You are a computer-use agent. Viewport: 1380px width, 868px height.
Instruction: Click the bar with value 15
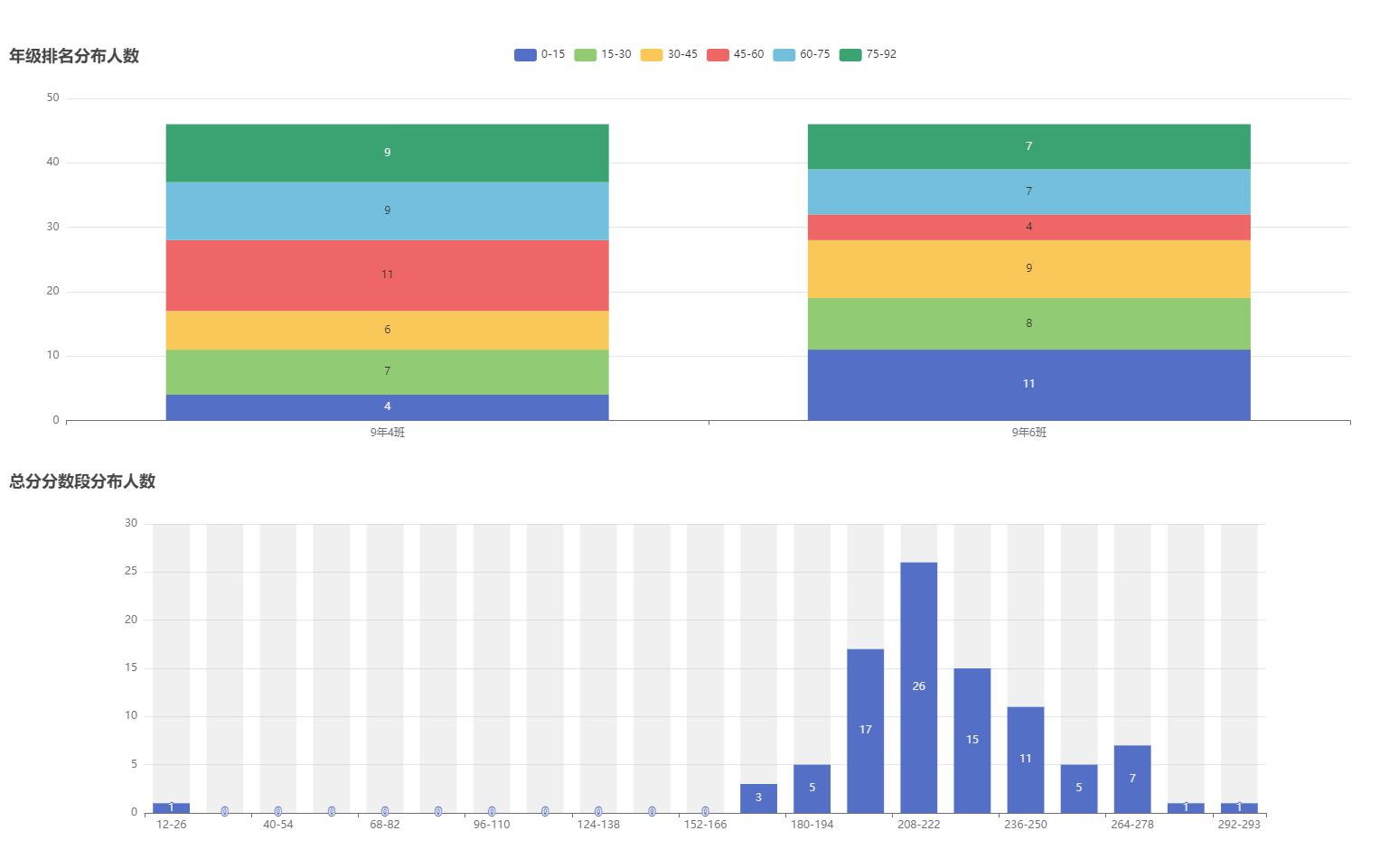[x=972, y=741]
